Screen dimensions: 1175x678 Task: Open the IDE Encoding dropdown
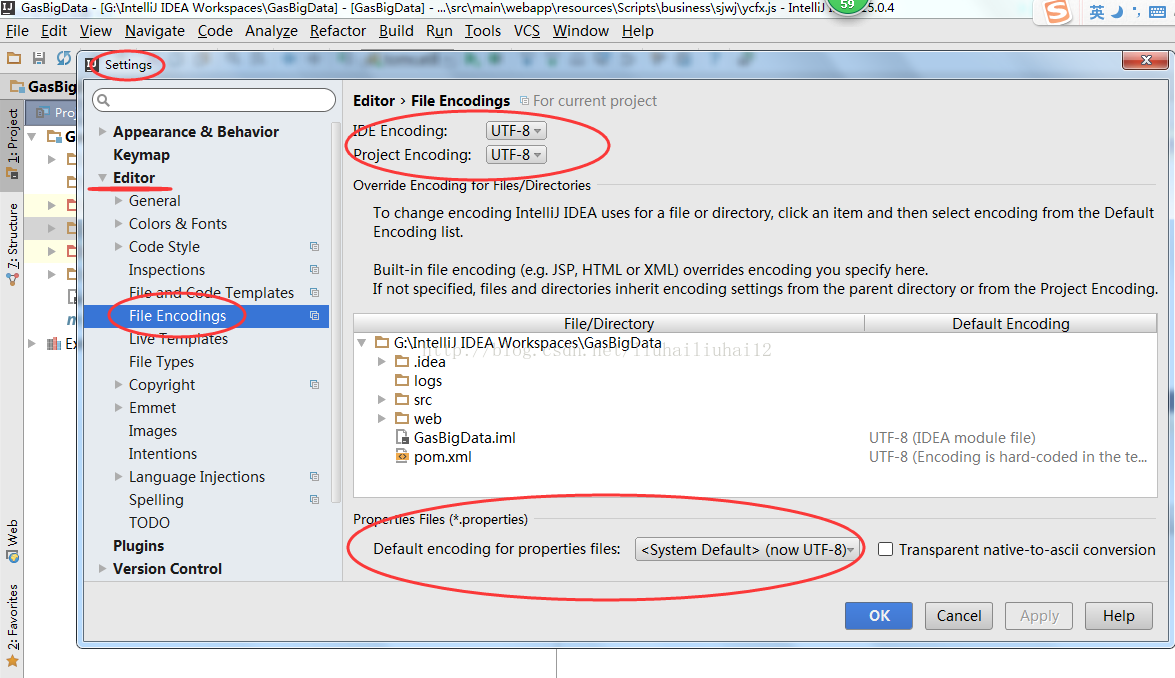tap(516, 131)
